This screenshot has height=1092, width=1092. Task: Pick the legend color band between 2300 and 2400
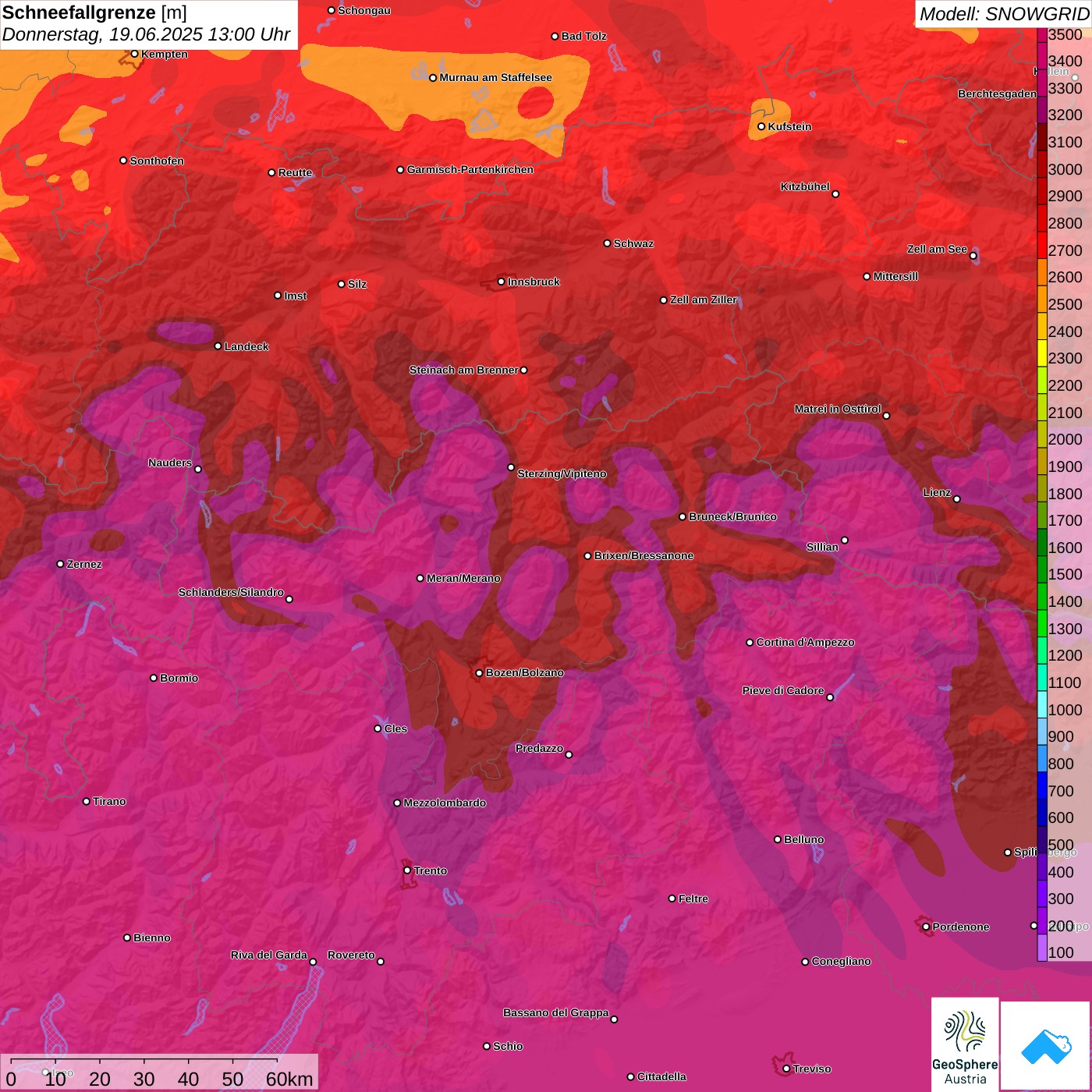[1042, 353]
